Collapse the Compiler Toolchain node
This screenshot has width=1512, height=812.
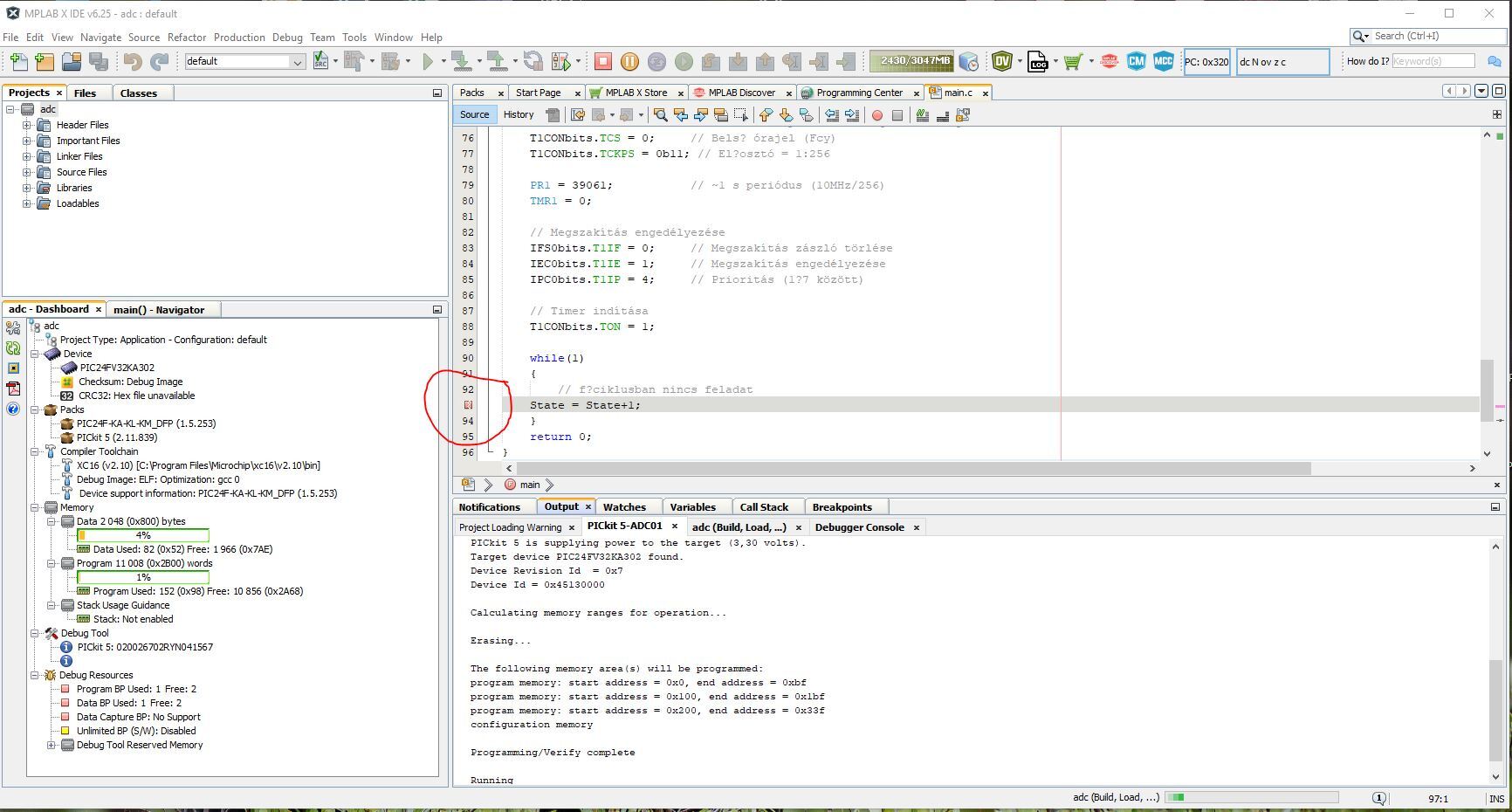tap(35, 451)
